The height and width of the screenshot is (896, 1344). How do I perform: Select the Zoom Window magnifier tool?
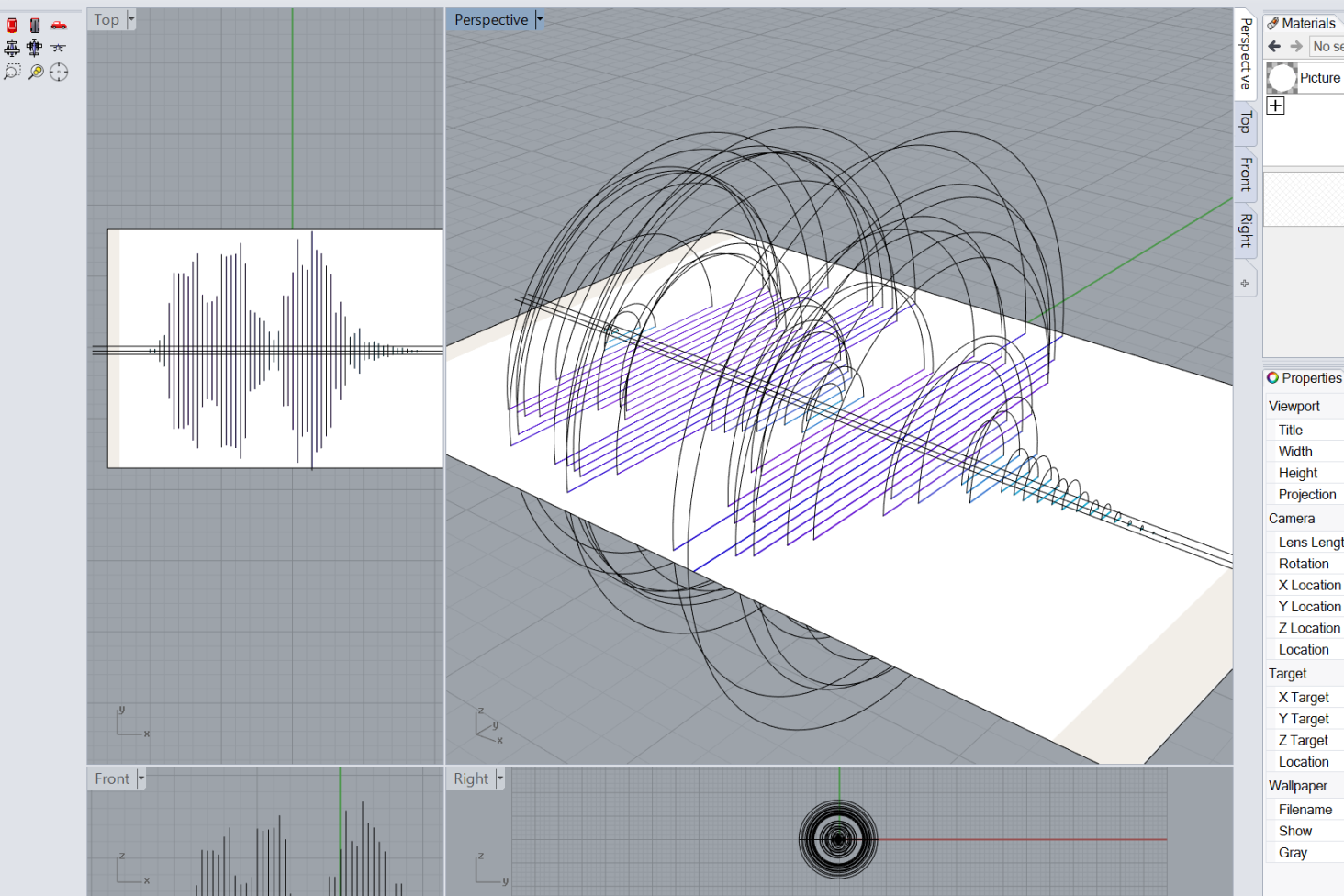12,72
